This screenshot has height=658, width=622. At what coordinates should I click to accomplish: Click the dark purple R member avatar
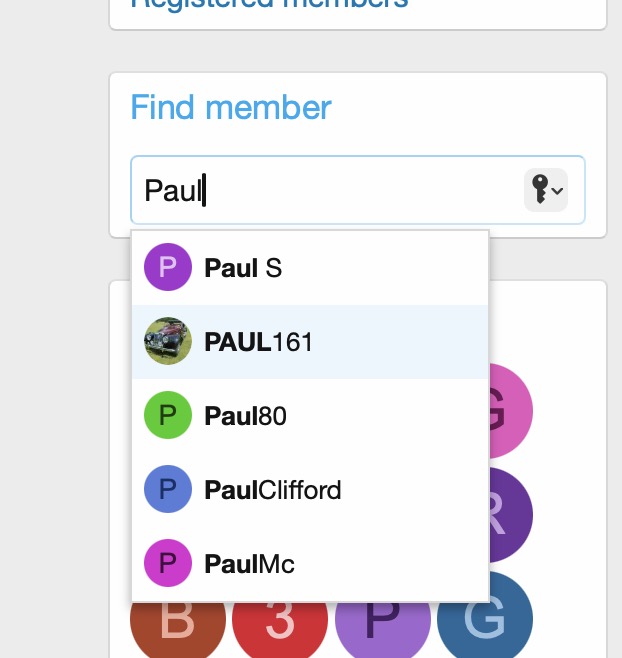click(510, 516)
